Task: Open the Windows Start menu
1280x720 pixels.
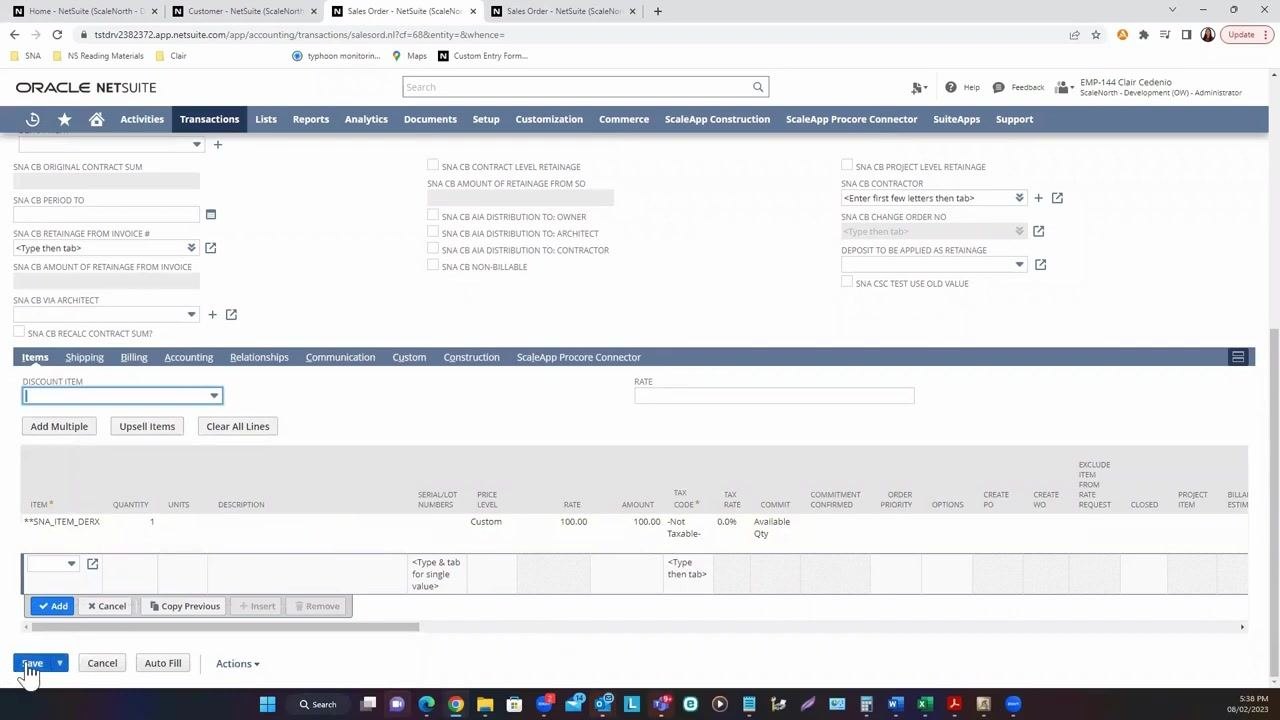Action: pos(267,704)
